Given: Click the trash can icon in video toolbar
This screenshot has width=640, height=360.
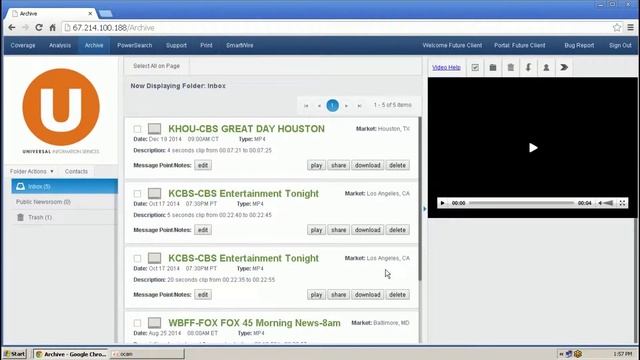Looking at the screenshot, I should point(511,67).
